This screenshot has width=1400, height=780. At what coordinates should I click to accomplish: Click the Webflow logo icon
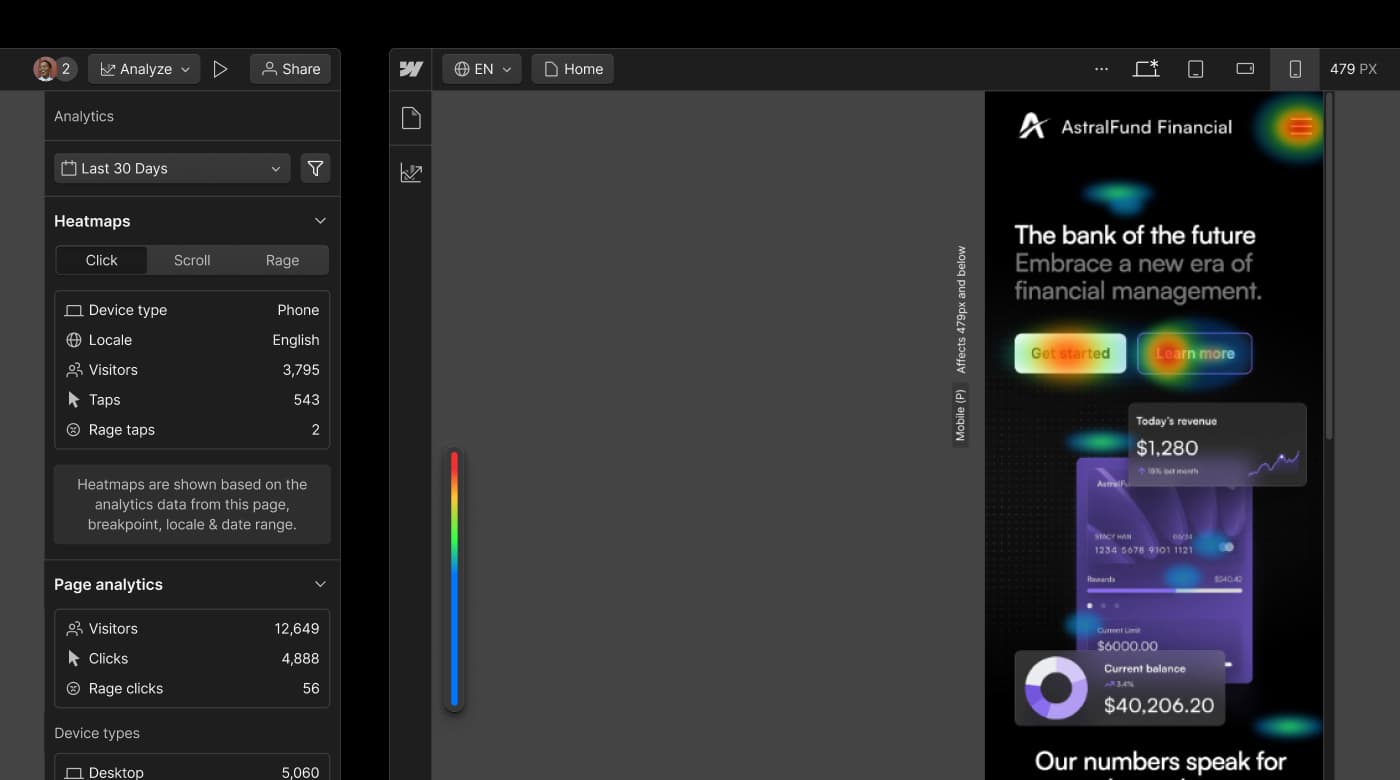point(411,69)
